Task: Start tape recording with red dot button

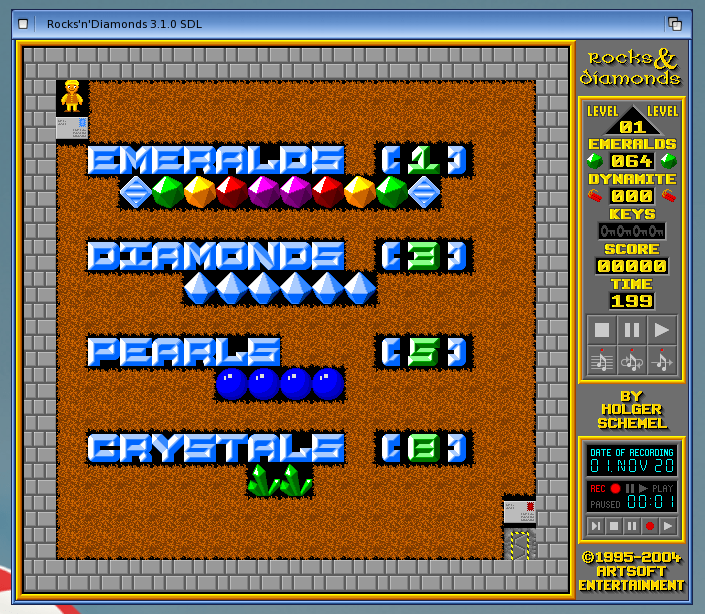Action: (x=650, y=525)
